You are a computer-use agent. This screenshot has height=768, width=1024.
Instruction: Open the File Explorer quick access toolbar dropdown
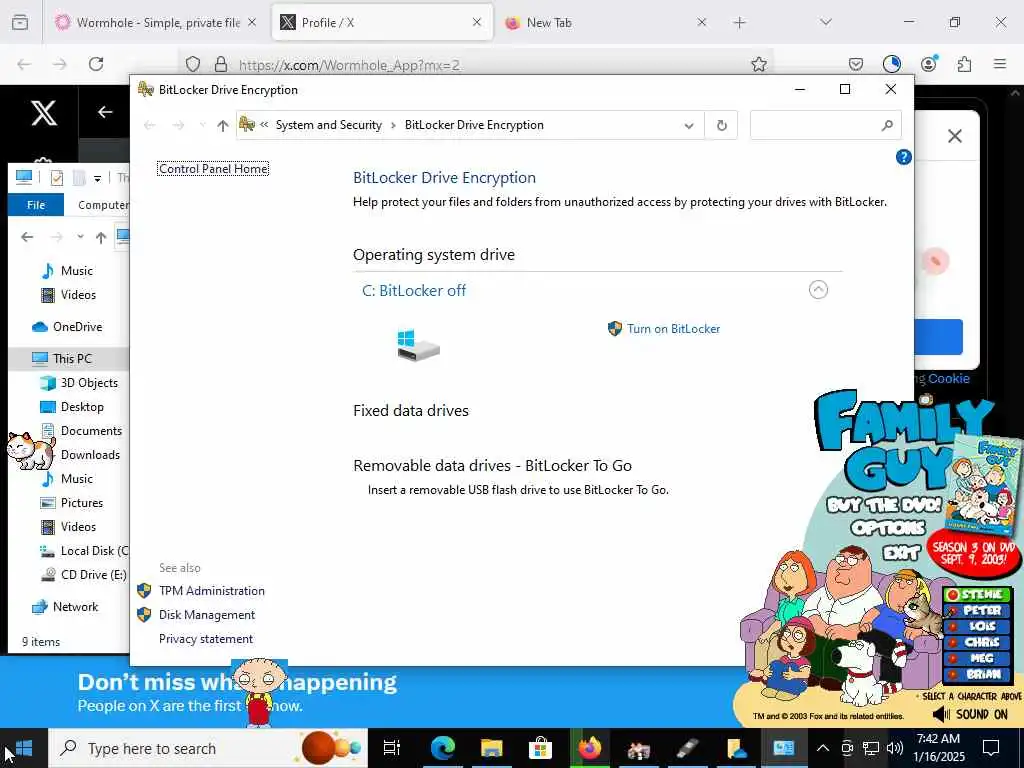(x=97, y=178)
